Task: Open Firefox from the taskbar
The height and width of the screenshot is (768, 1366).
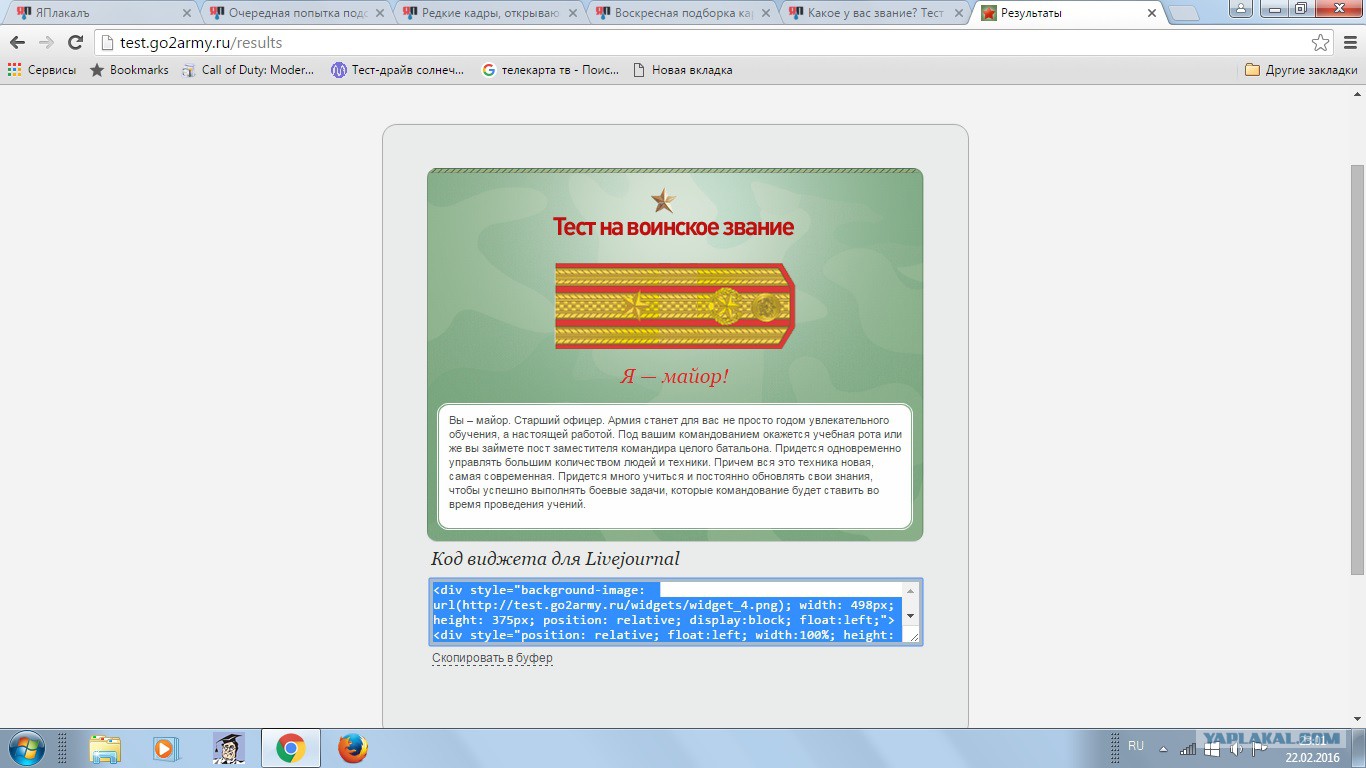Action: 352,748
